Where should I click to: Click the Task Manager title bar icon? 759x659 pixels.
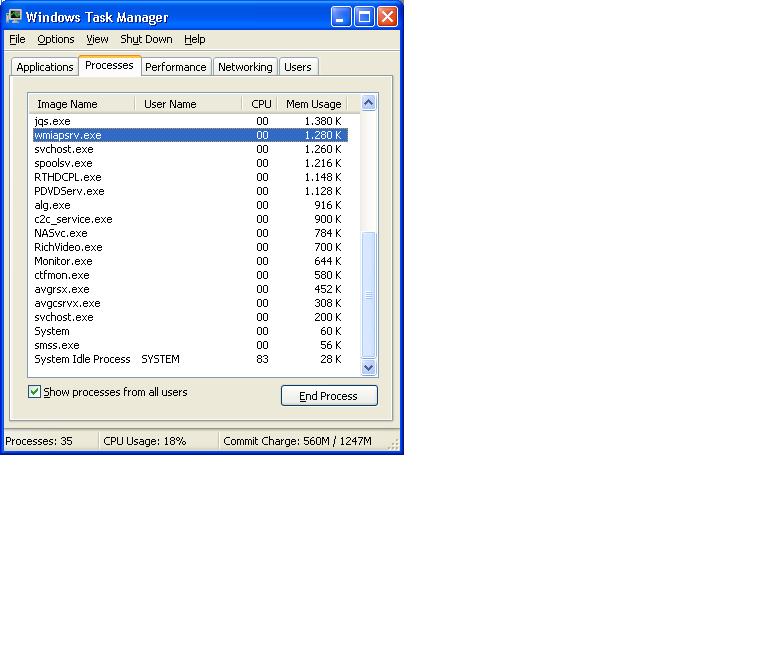pos(14,16)
